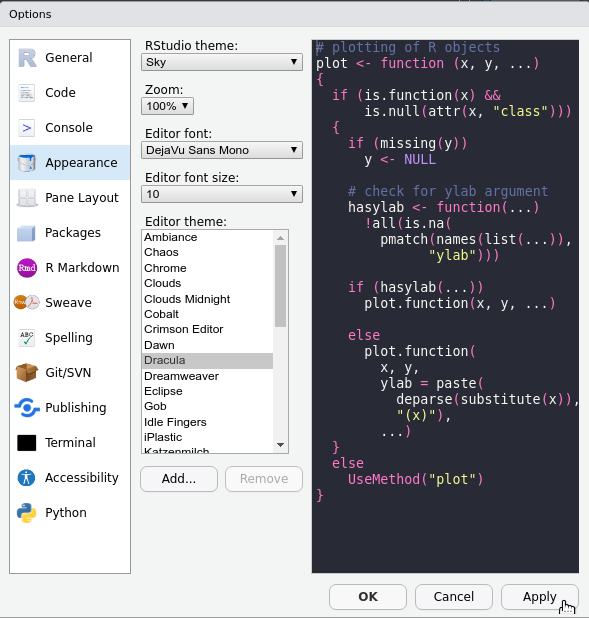Click the Add... theme button
Image resolution: width=589 pixels, height=618 pixels.
pyautogui.click(x=179, y=479)
